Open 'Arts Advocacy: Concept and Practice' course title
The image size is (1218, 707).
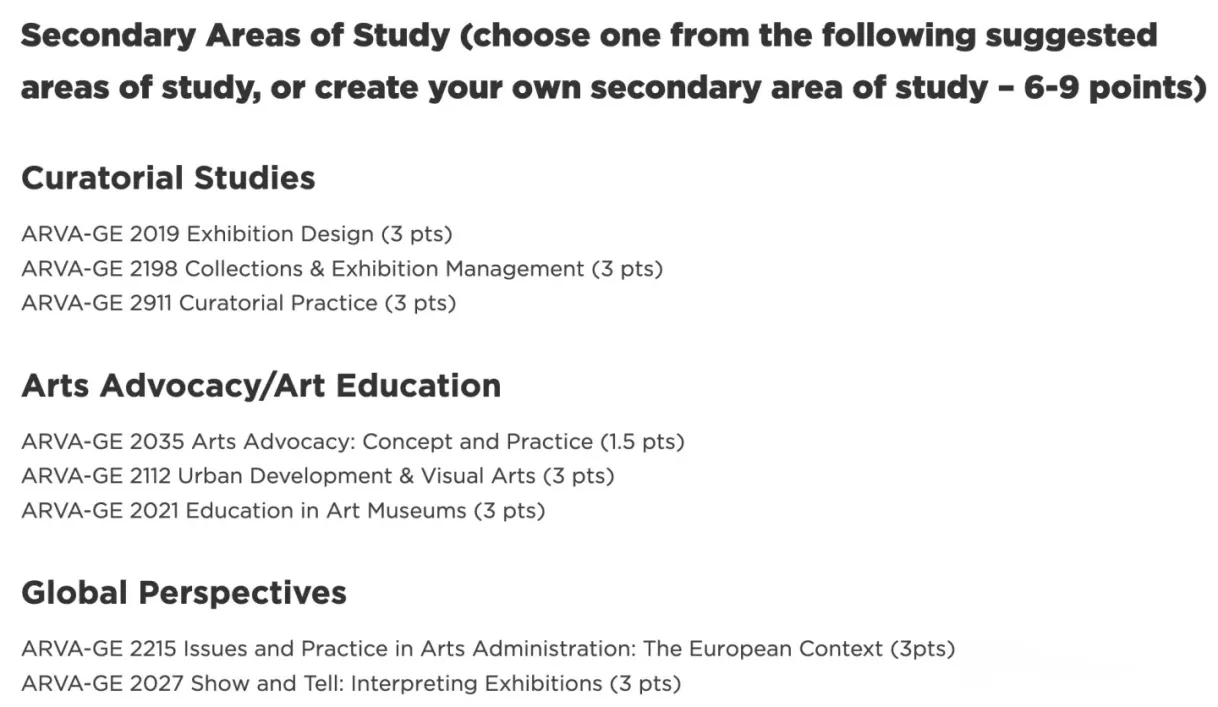pyautogui.click(x=392, y=442)
